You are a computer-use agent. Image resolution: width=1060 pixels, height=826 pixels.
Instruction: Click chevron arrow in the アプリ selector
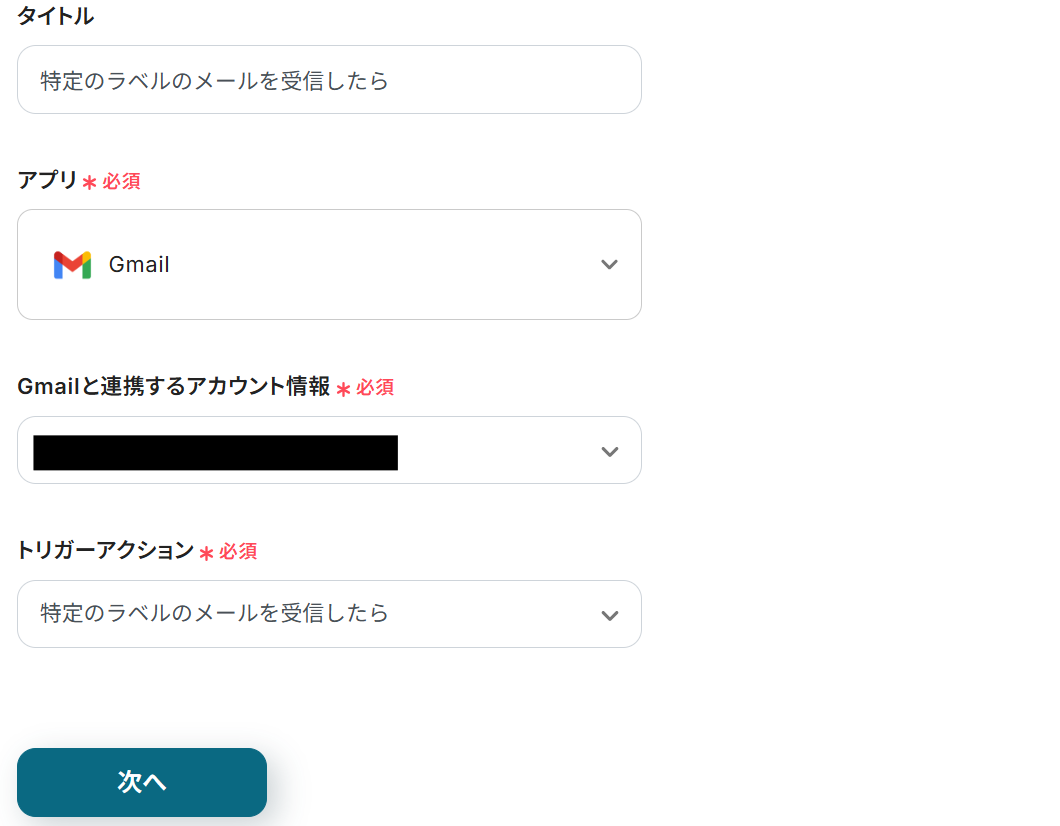(x=609, y=265)
